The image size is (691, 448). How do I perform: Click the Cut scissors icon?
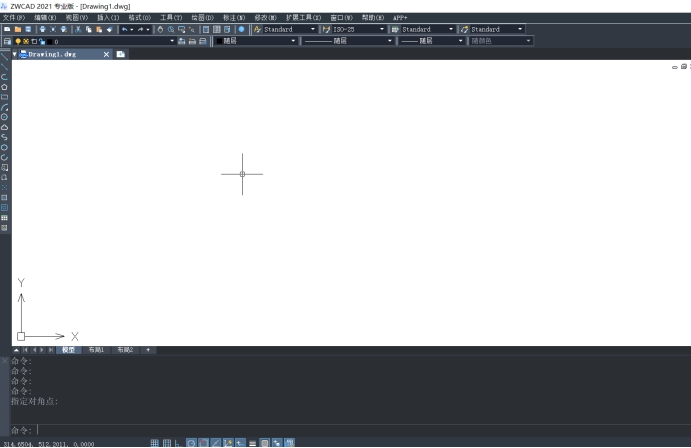click(x=78, y=30)
